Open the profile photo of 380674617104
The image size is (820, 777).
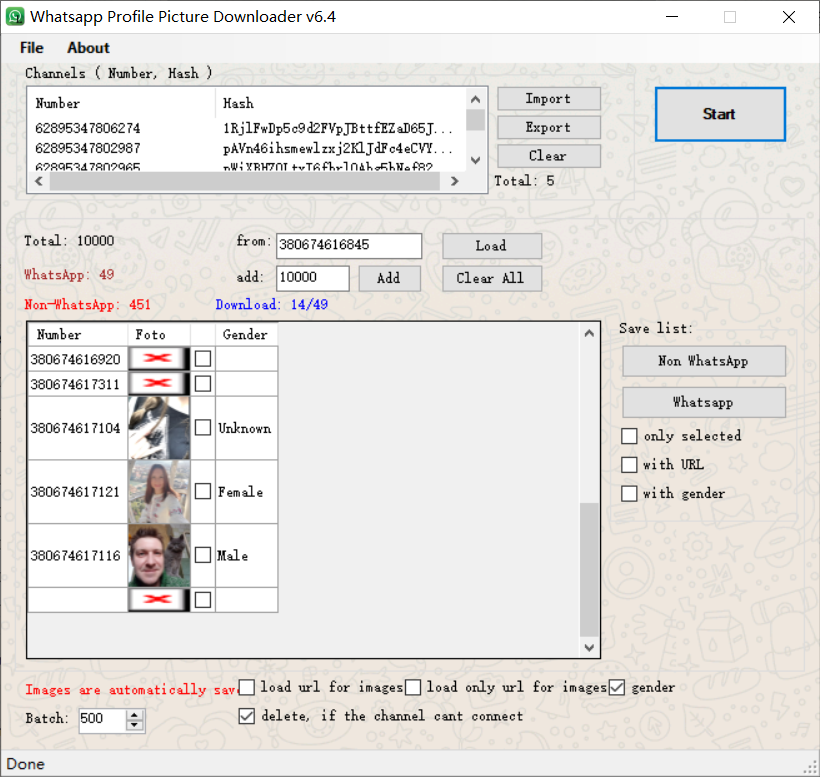click(x=159, y=428)
